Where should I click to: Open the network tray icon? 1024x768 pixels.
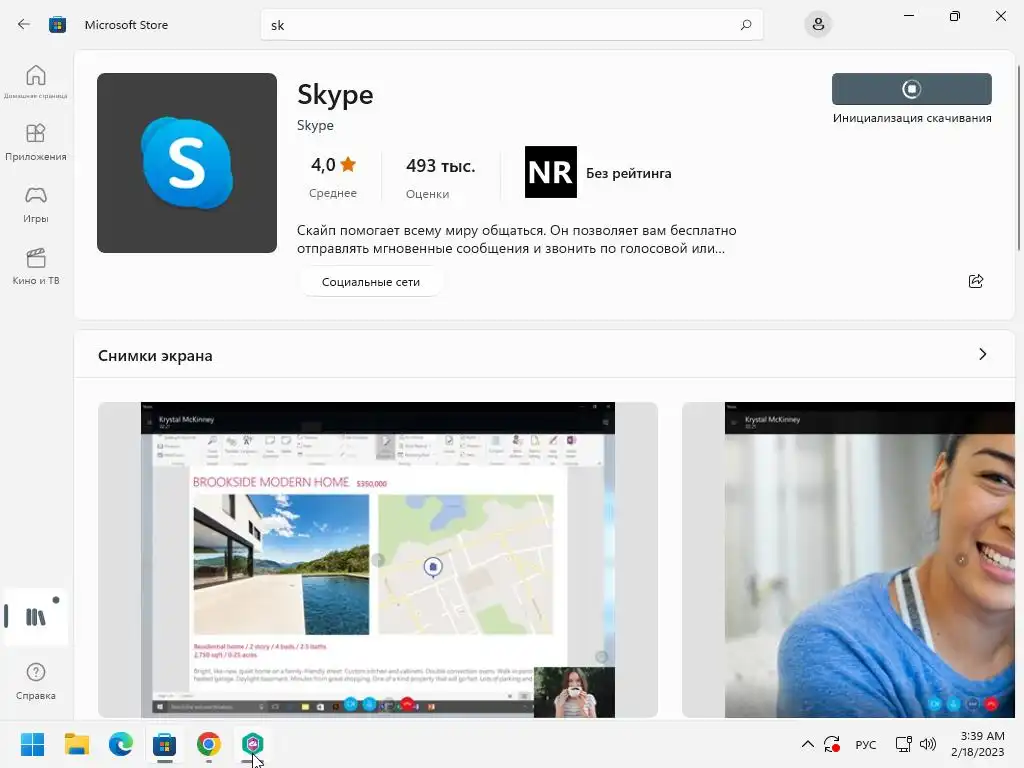click(903, 744)
